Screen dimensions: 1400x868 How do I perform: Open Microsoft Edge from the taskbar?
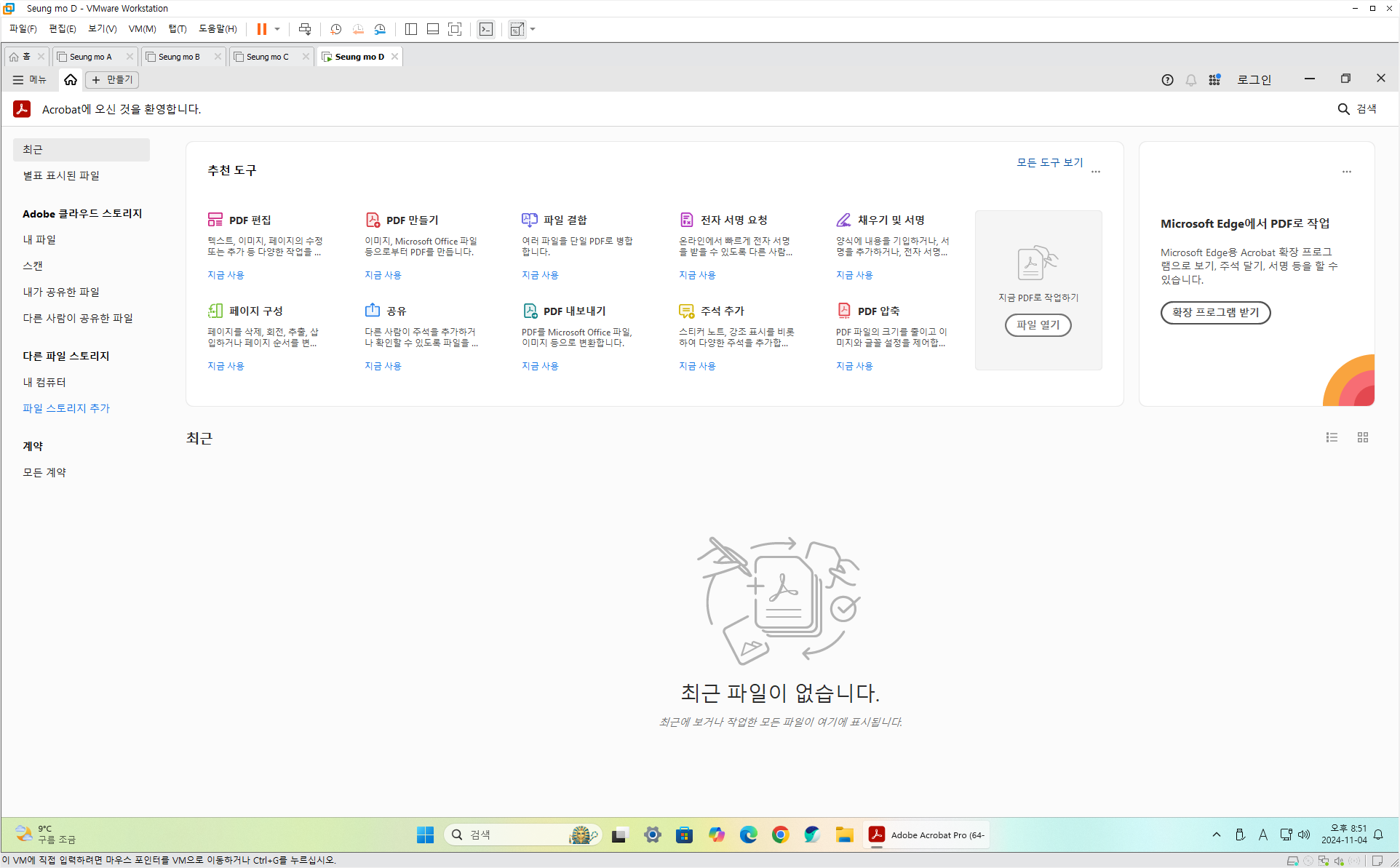(x=748, y=835)
